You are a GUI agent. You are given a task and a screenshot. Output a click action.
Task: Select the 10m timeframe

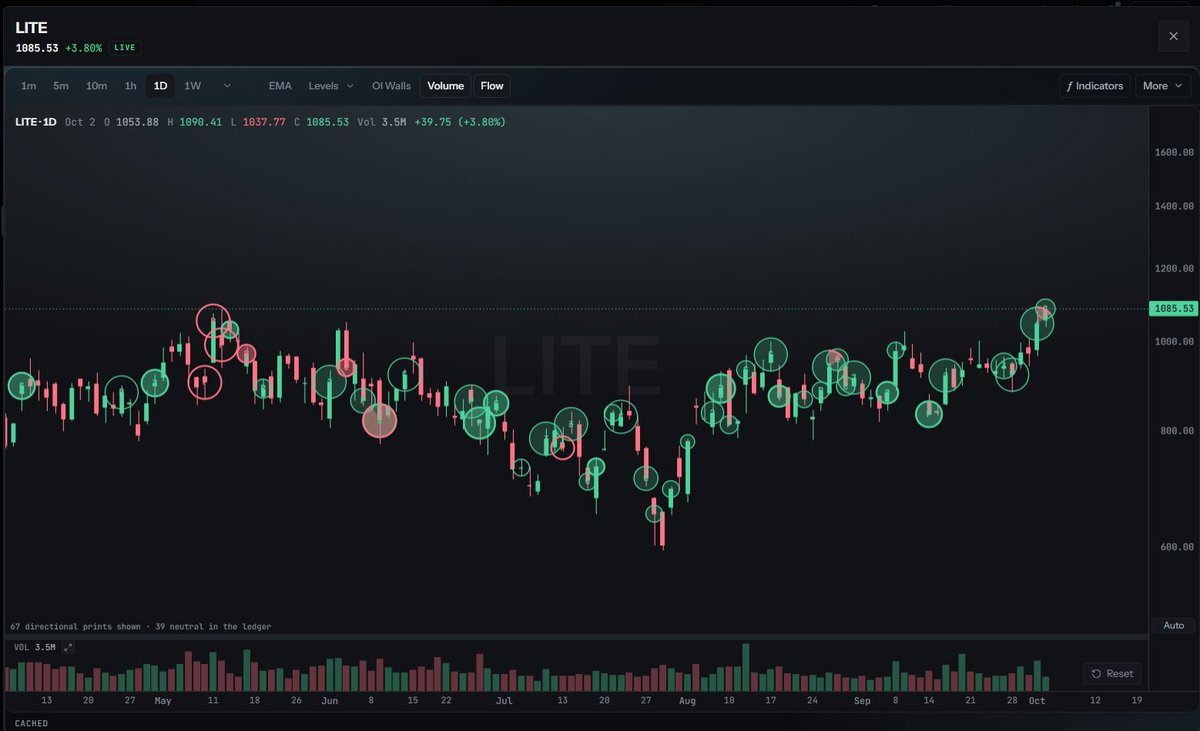tap(96, 86)
